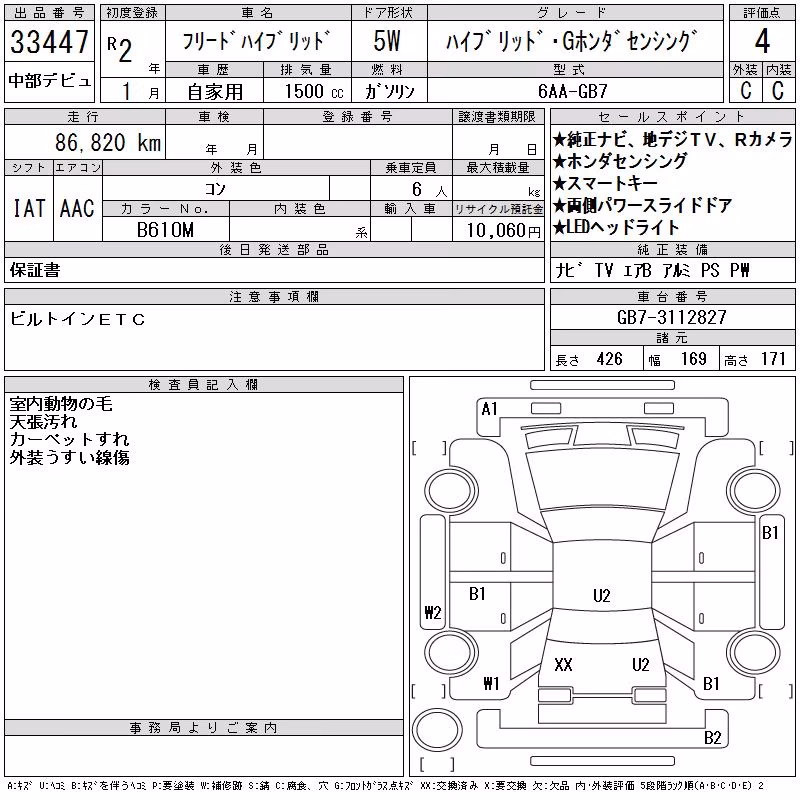Select 保証書 under later-shipped parts
The image size is (800, 800).
35,270
